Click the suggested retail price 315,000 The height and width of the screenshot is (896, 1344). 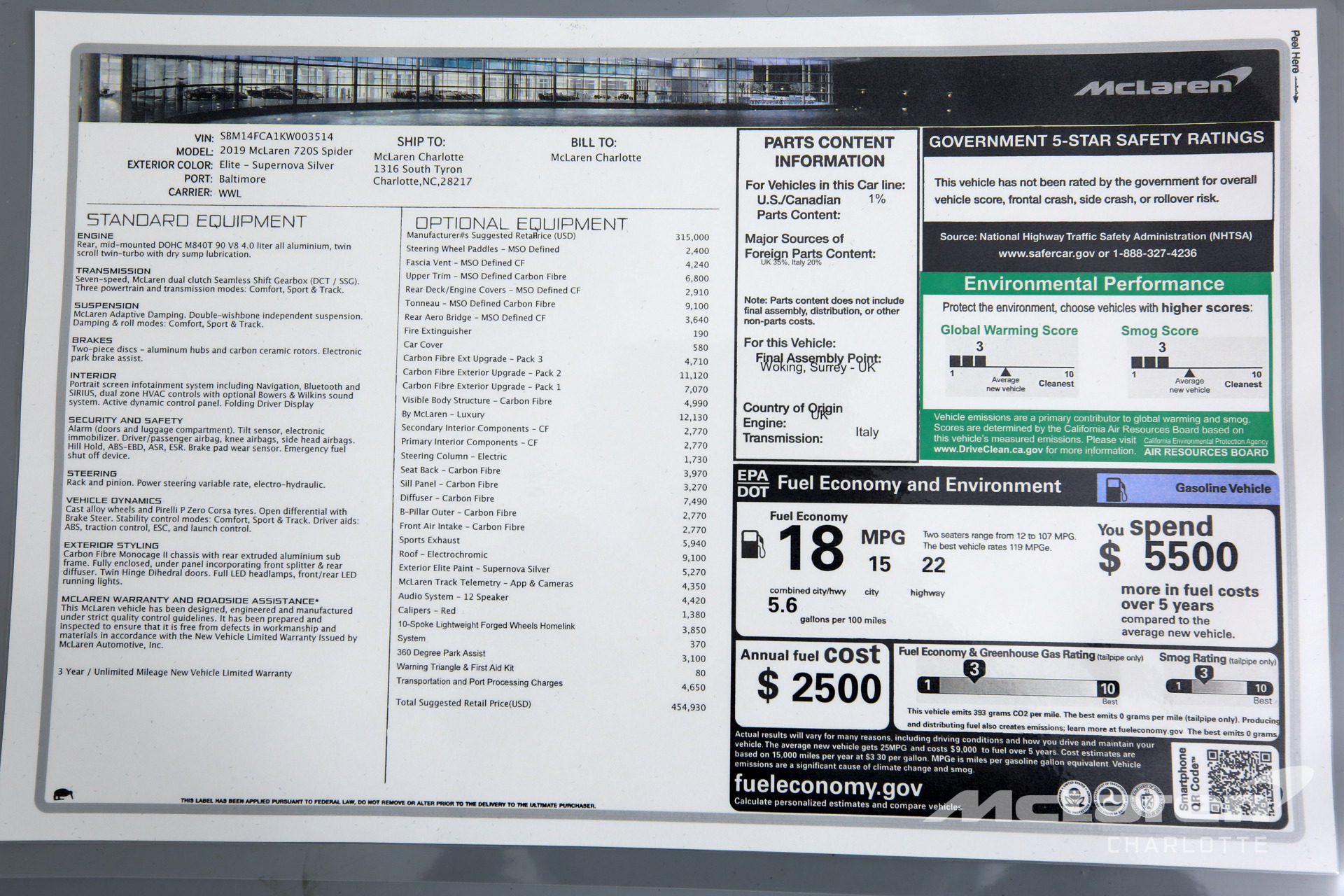tap(692, 237)
